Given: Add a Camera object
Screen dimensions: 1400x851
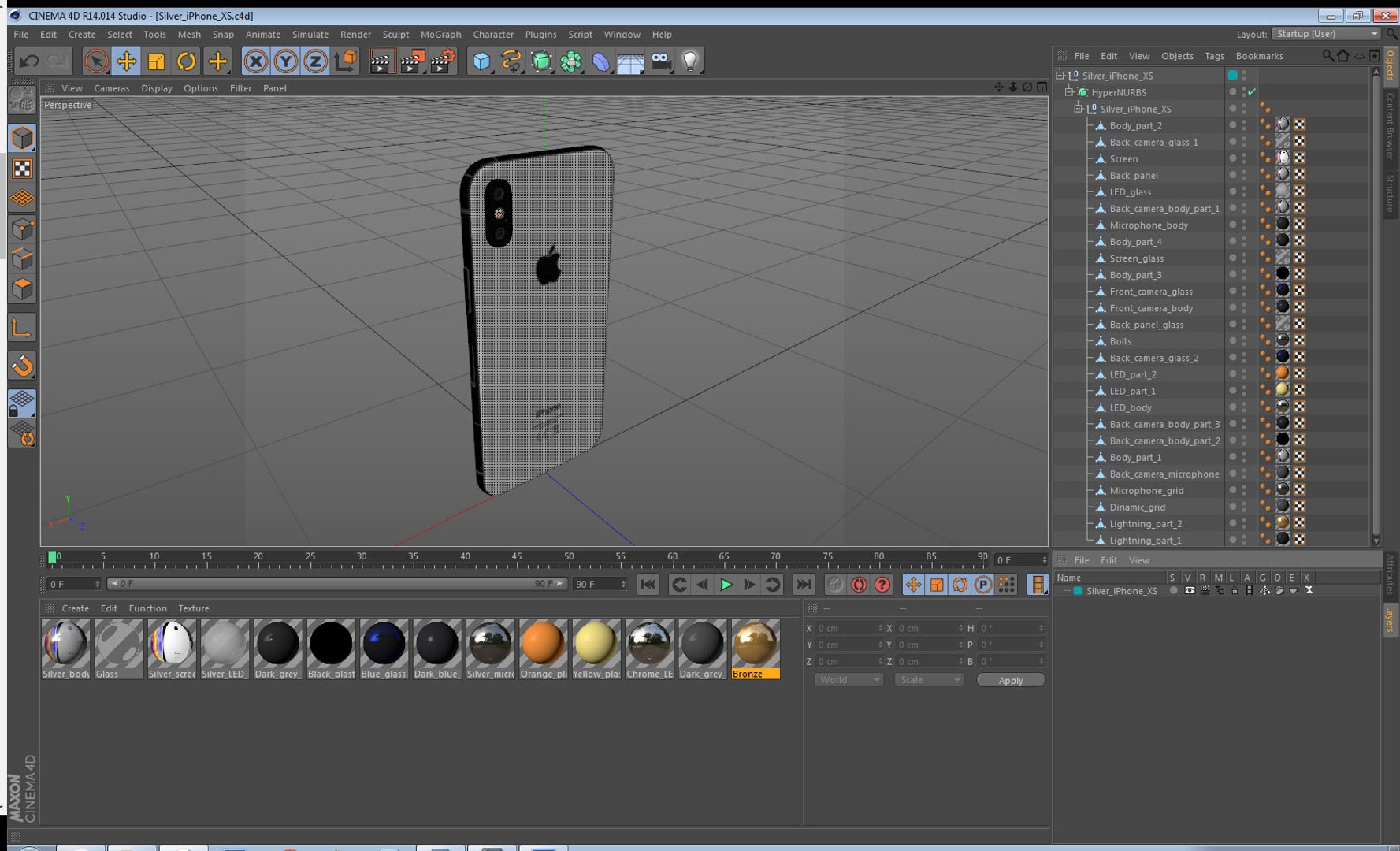Looking at the screenshot, I should [x=661, y=61].
